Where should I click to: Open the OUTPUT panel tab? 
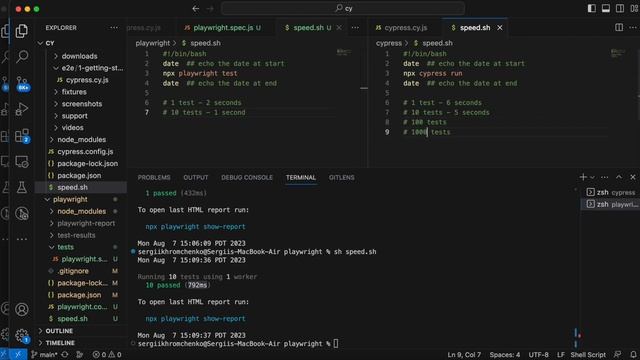[x=196, y=177]
